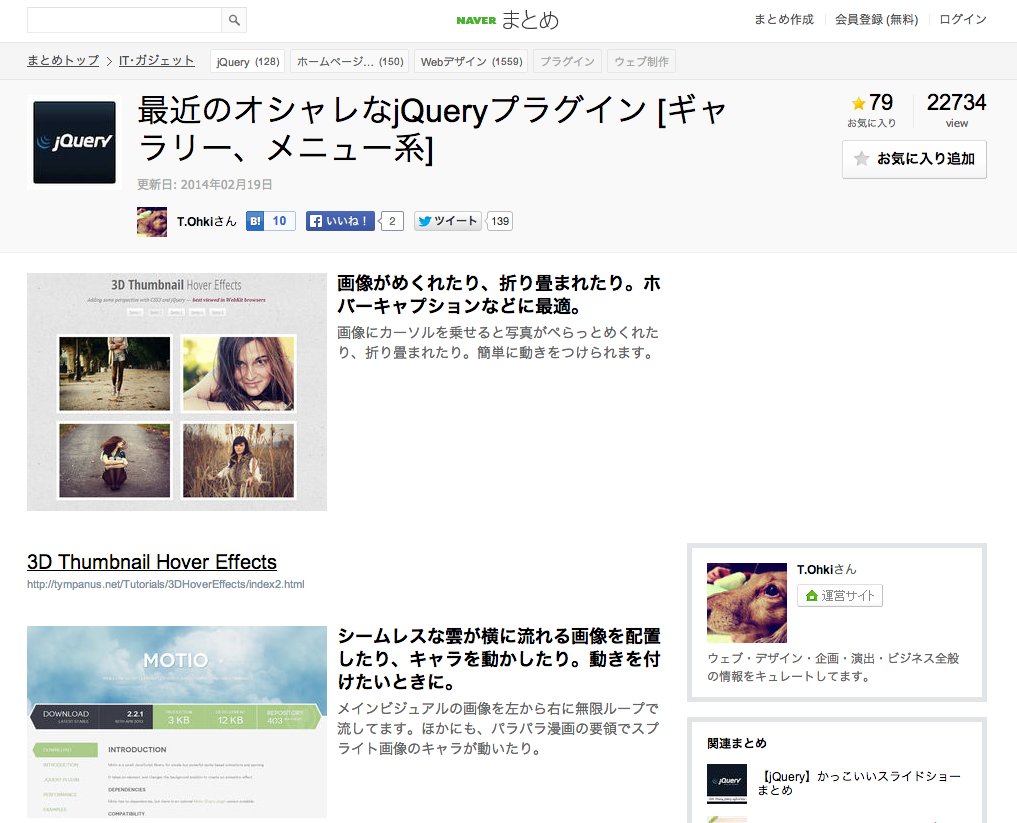Click the まとめ作成 link

click(783, 19)
